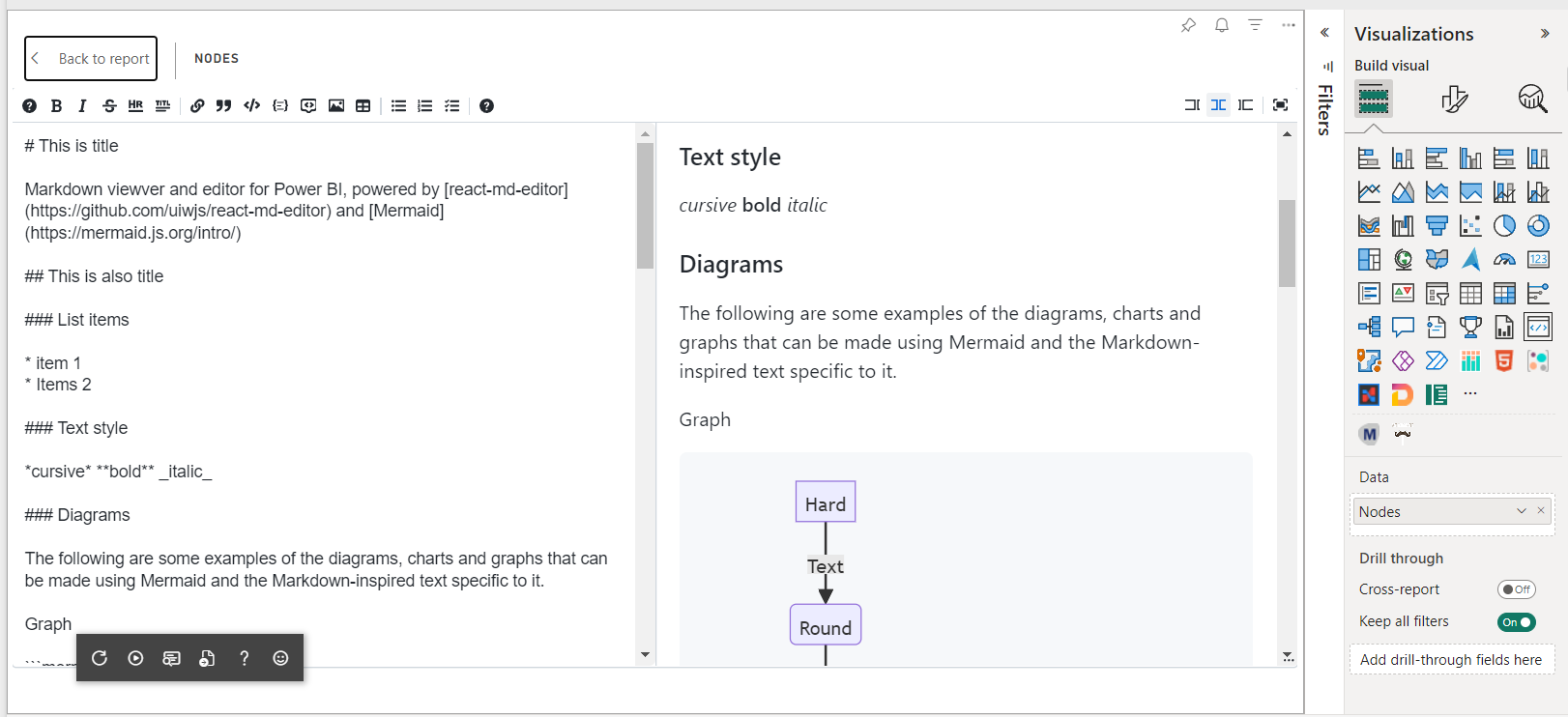Click editor scrollbar down arrow
1568x717 pixels.
pos(646,655)
